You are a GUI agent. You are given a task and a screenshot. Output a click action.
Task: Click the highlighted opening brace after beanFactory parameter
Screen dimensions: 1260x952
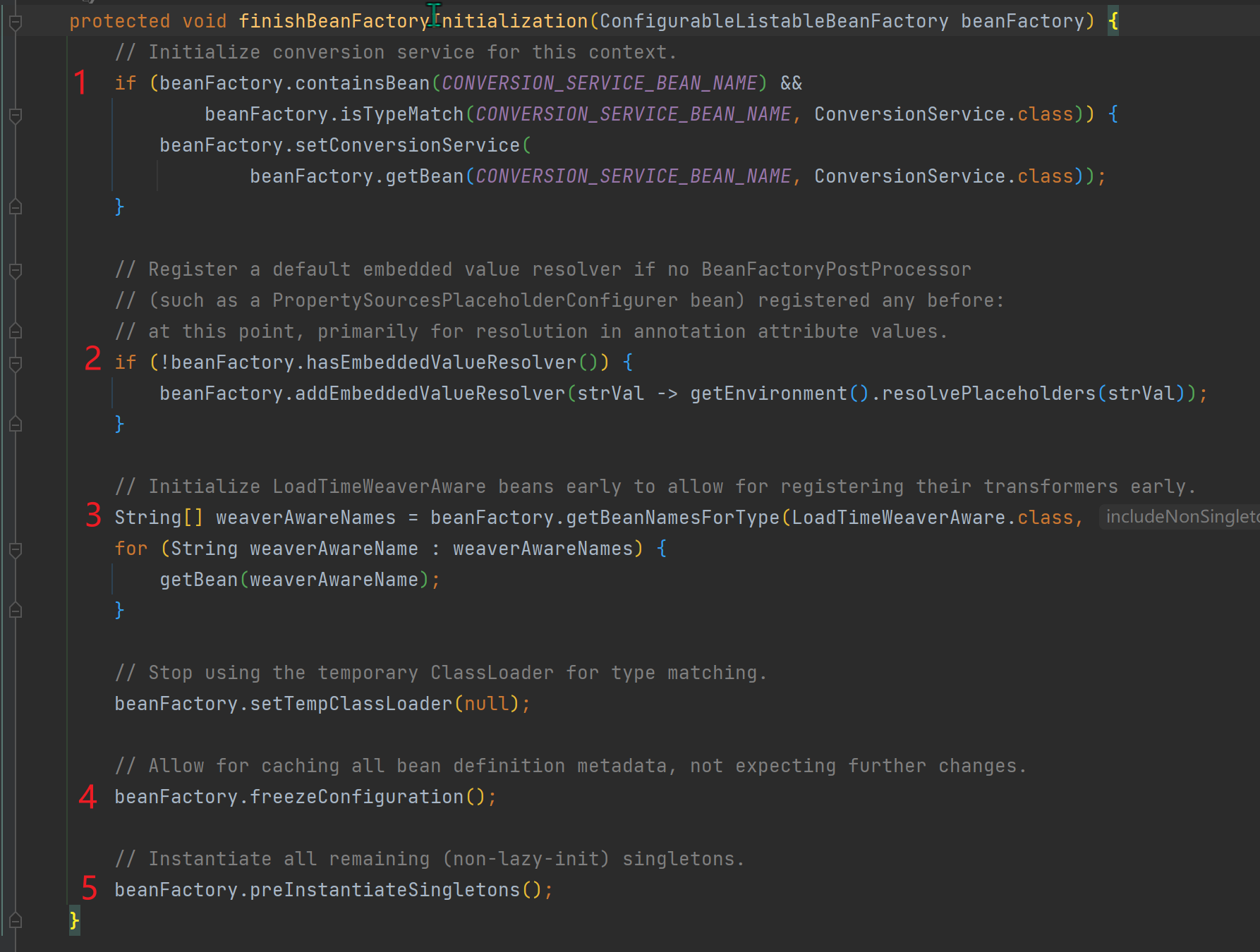click(1113, 21)
